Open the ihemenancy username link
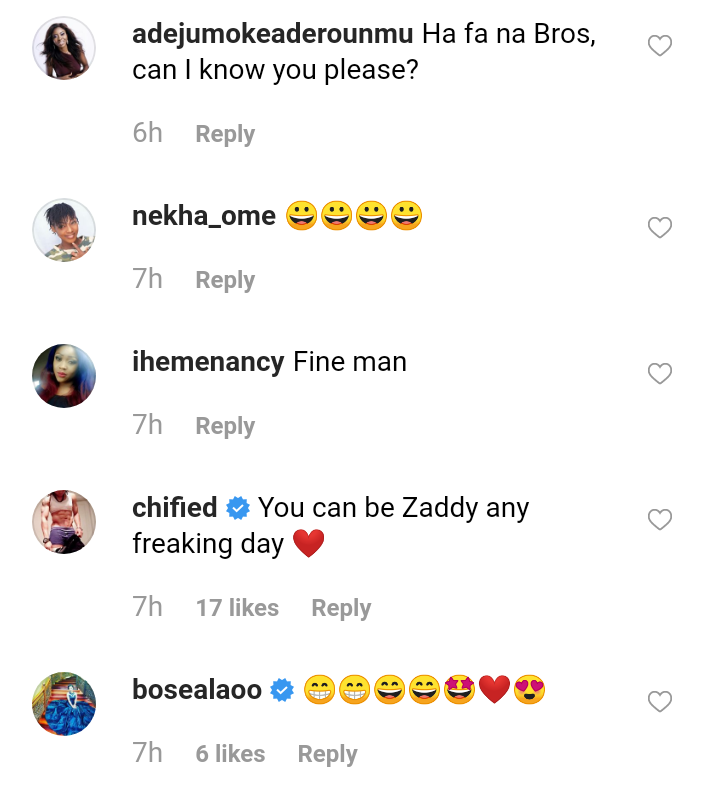Viewport: 720px width, 811px height. coord(208,362)
